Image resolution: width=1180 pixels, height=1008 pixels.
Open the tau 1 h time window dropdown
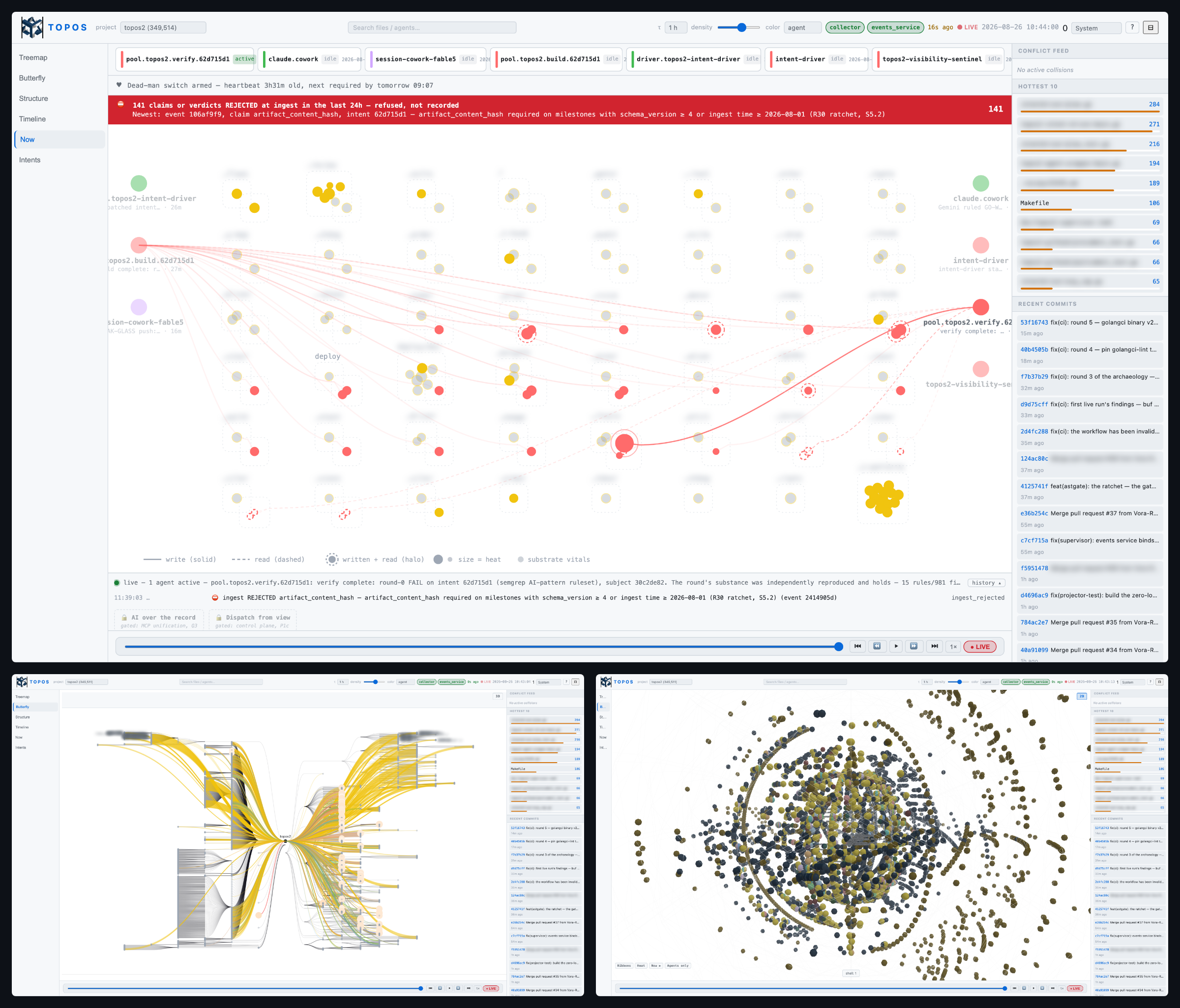pyautogui.click(x=676, y=28)
